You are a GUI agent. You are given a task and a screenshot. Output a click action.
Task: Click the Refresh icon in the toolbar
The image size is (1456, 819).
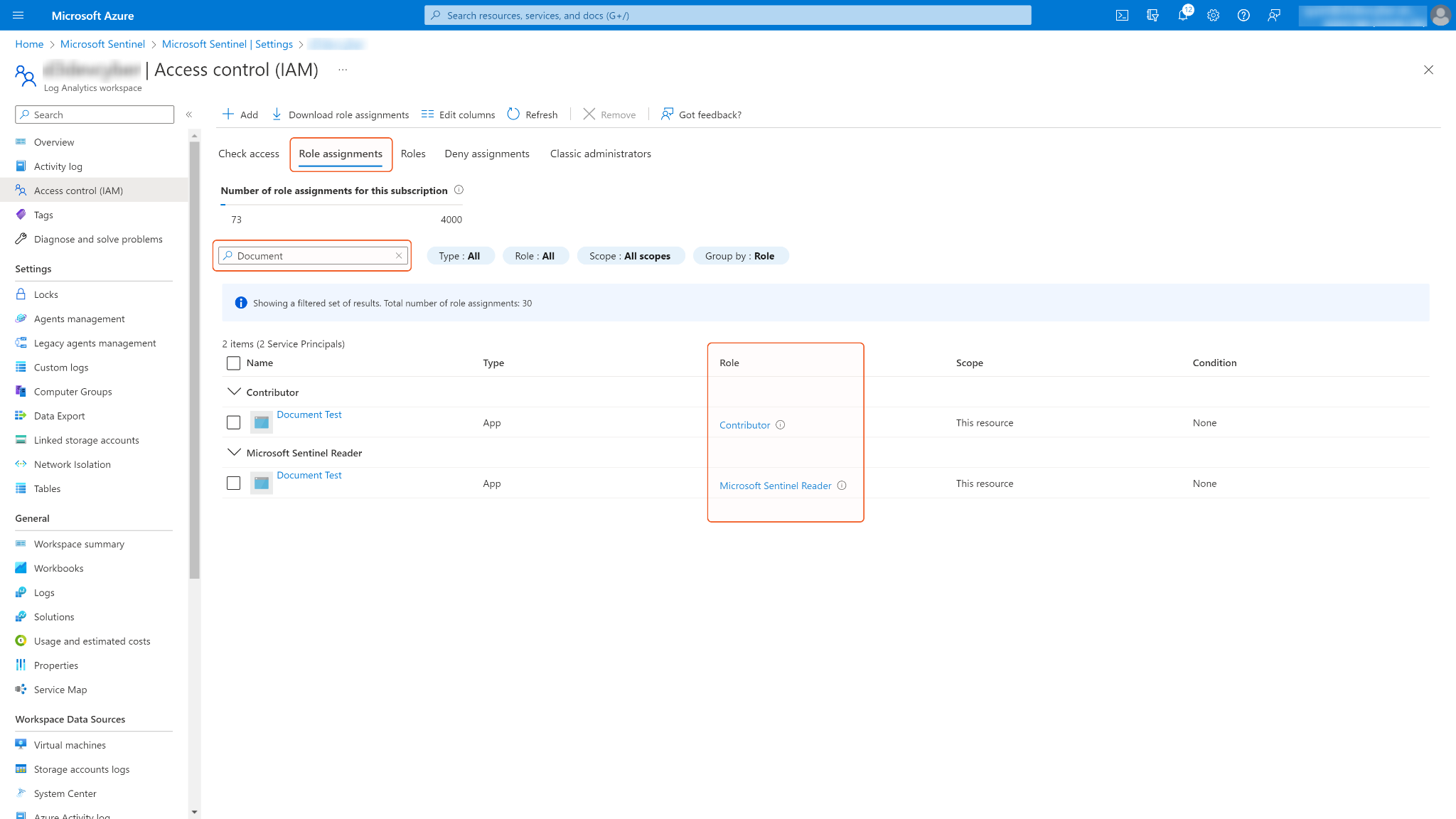(x=513, y=114)
